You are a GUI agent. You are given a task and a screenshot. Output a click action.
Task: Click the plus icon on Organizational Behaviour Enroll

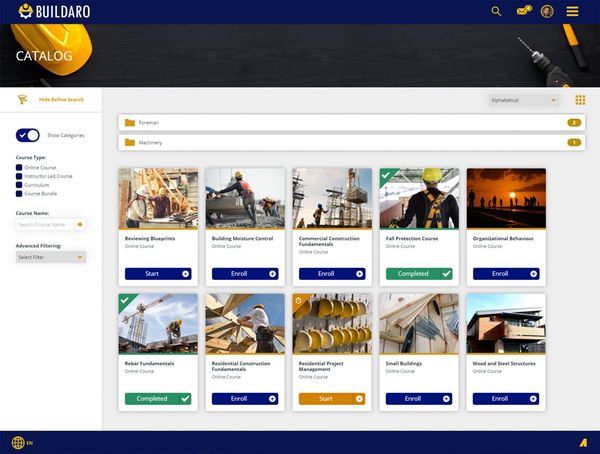533,274
